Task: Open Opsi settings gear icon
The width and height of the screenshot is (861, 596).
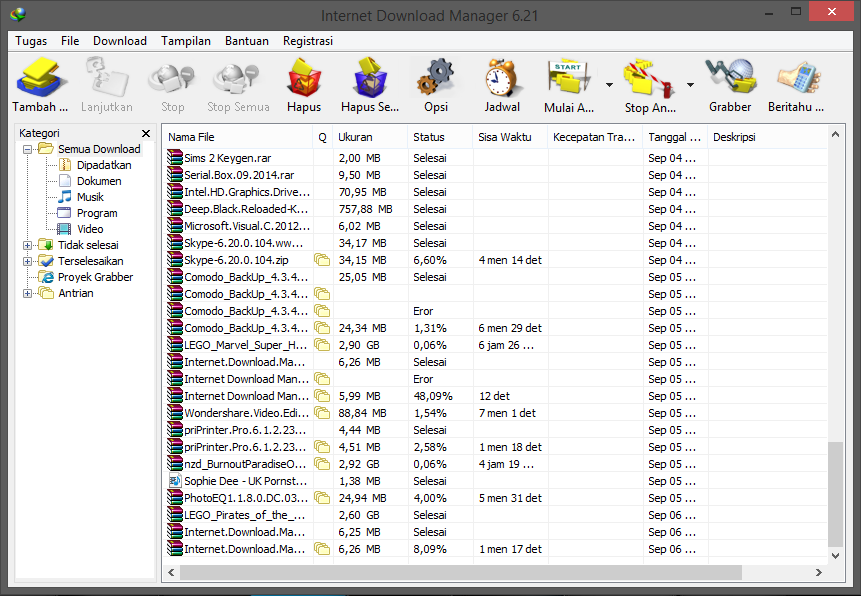Action: 435,78
